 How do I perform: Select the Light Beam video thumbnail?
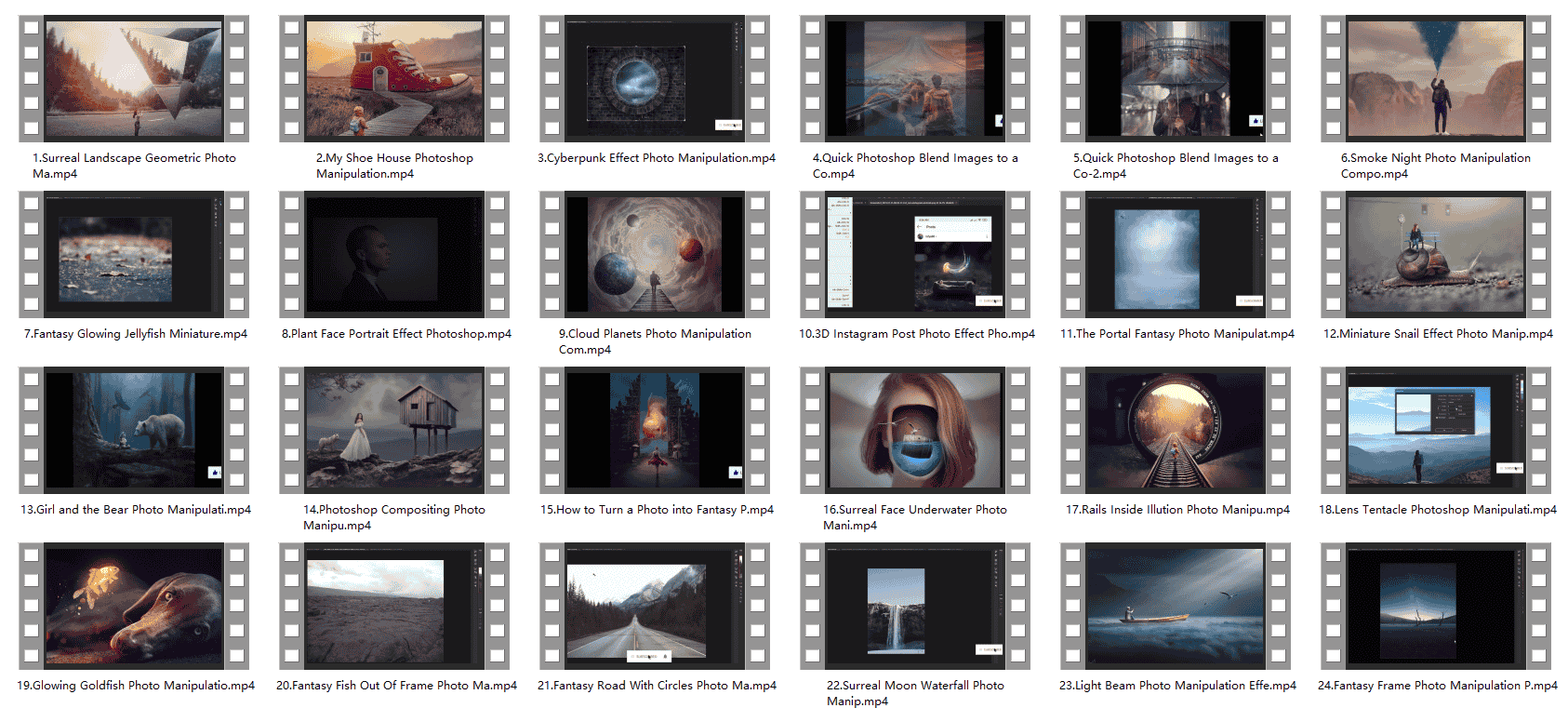coord(1176,606)
